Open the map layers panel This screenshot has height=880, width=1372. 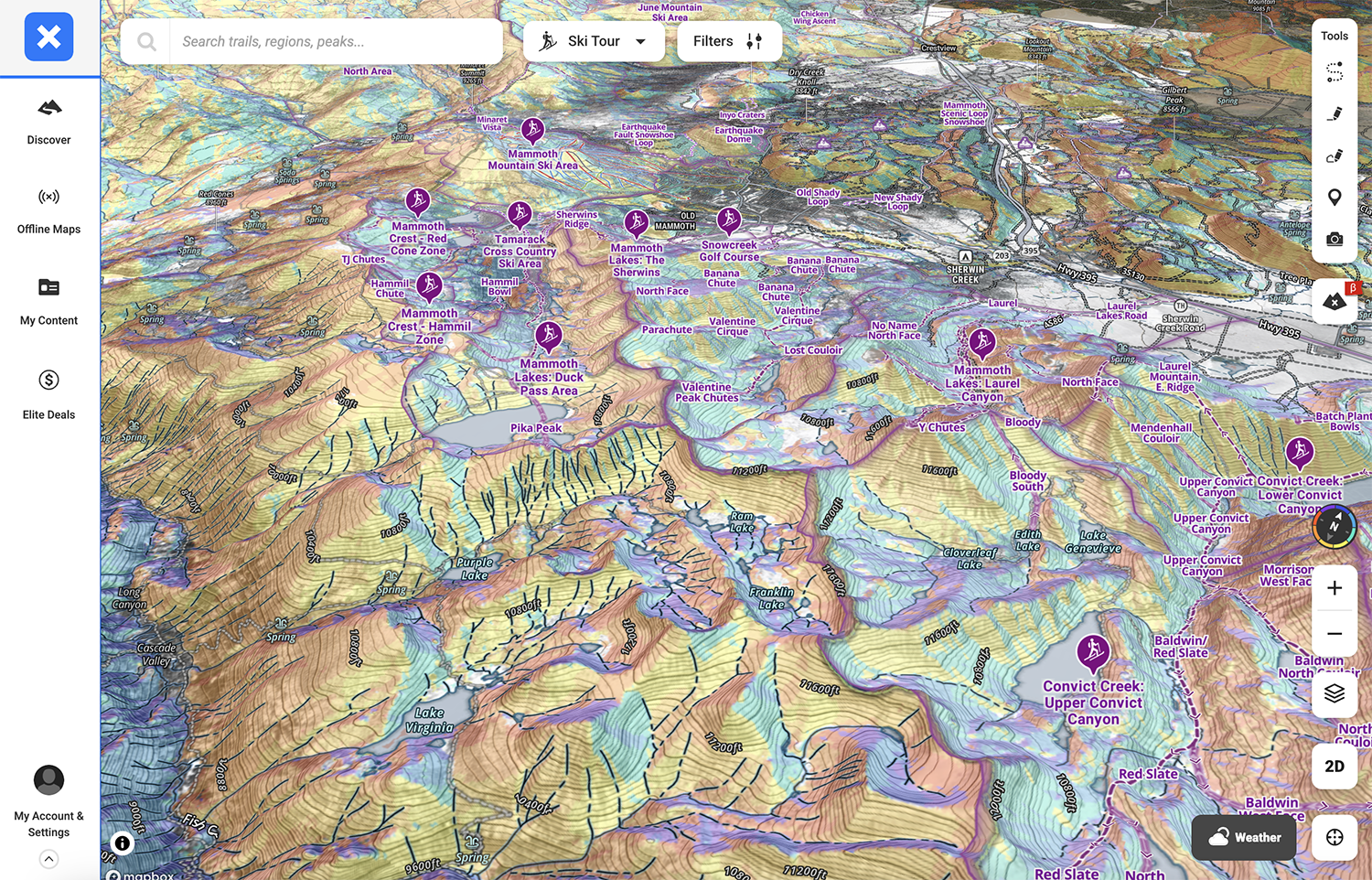click(x=1334, y=693)
